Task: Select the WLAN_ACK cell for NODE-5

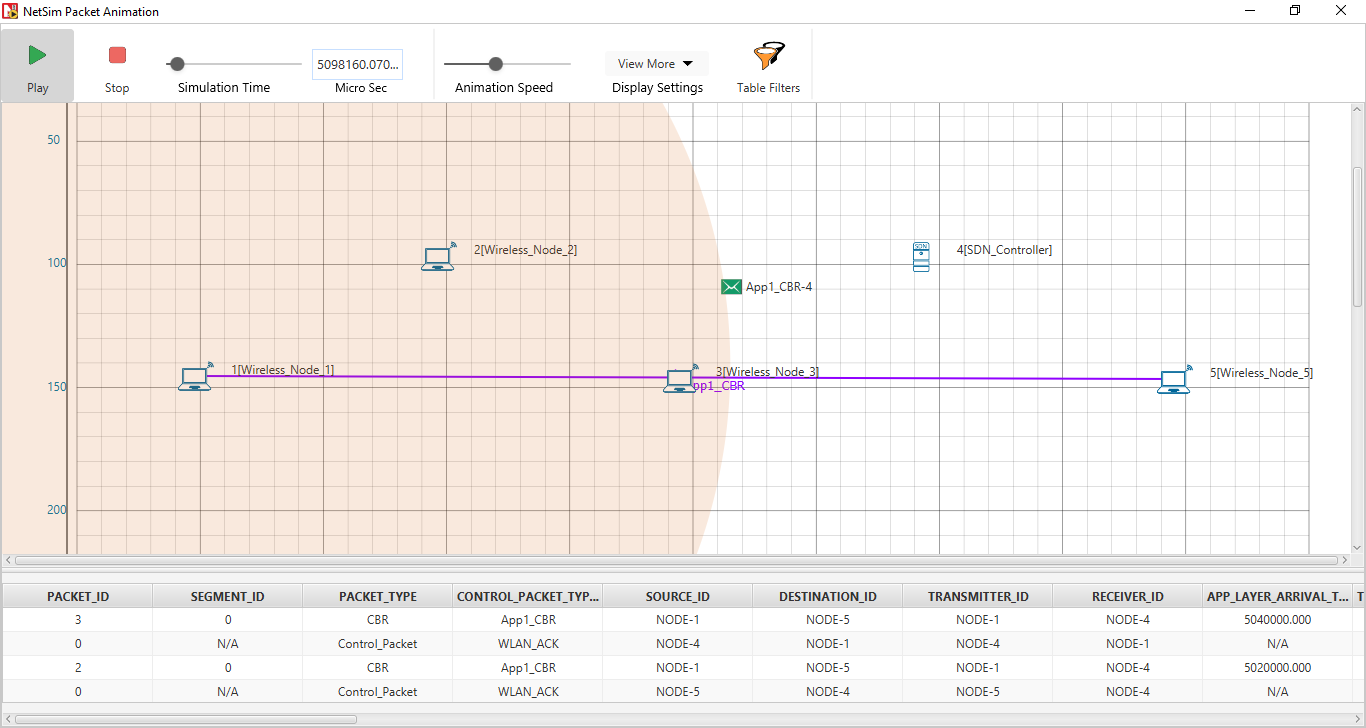Action: [527, 691]
